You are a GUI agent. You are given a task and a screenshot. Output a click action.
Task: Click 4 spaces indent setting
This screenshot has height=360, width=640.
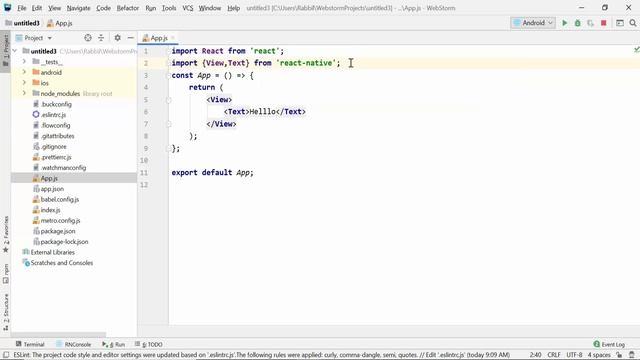click(599, 355)
